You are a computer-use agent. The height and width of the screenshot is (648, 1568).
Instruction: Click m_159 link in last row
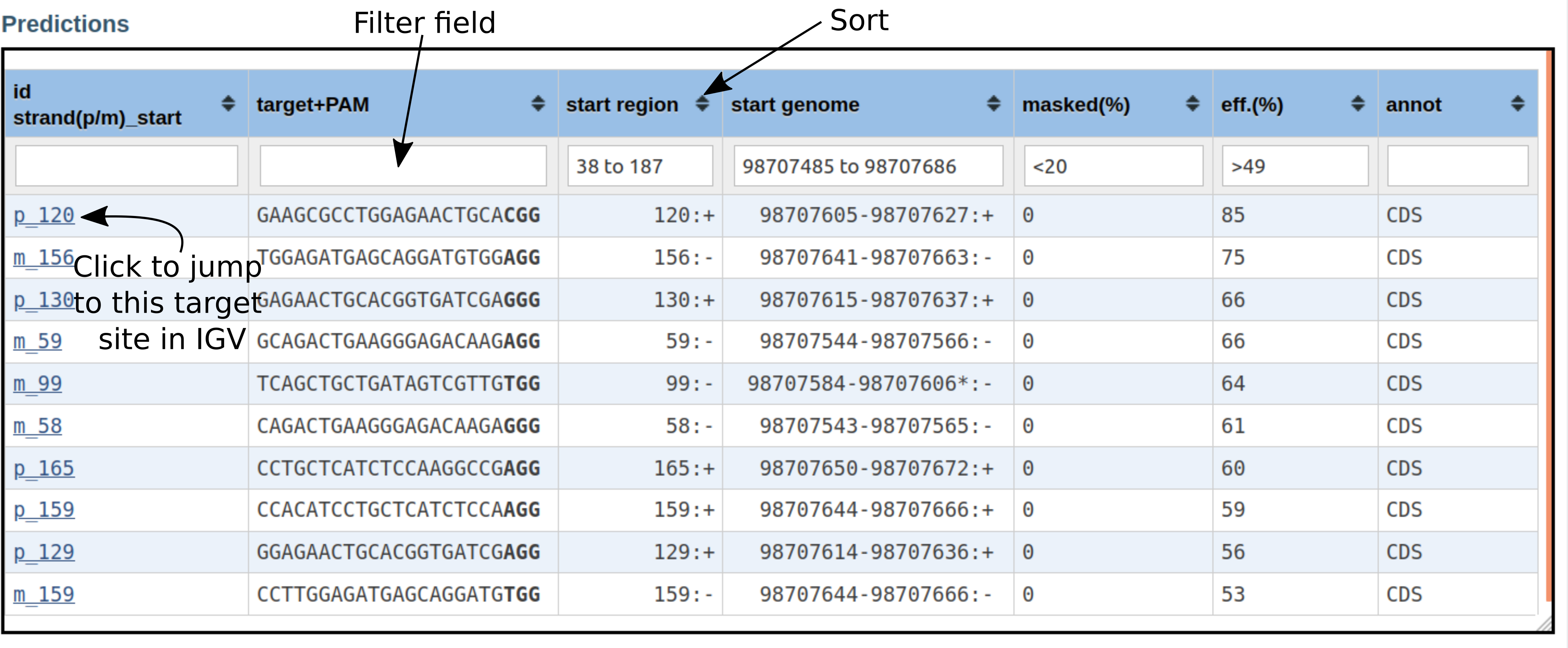[x=44, y=594]
